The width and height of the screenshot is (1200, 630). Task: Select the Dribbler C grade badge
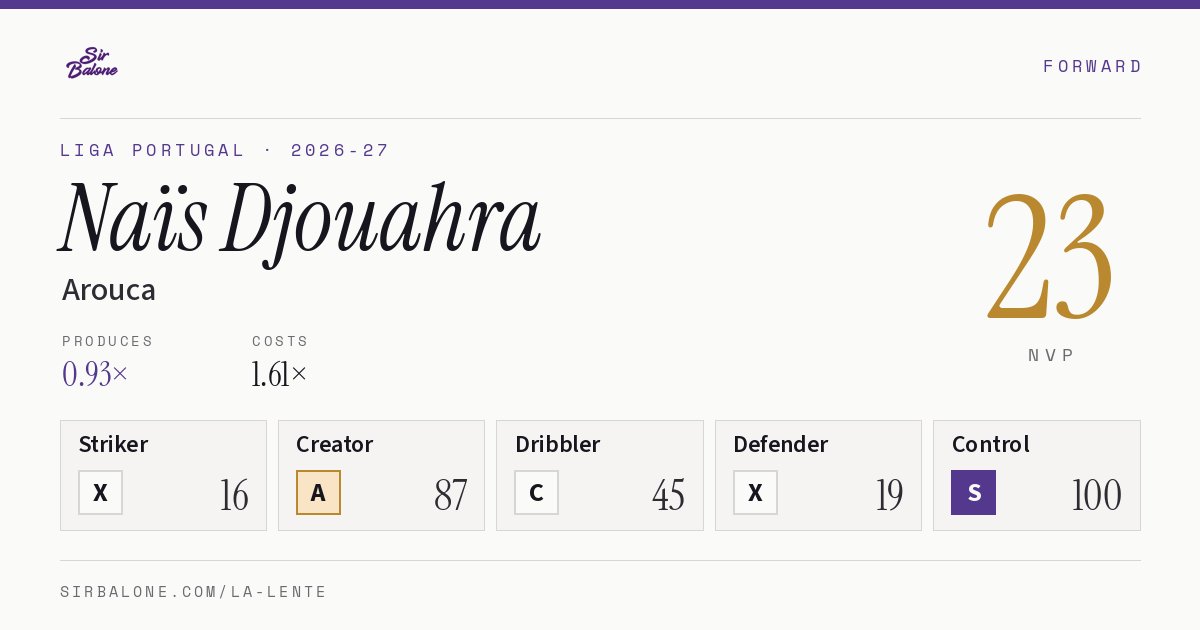click(536, 492)
